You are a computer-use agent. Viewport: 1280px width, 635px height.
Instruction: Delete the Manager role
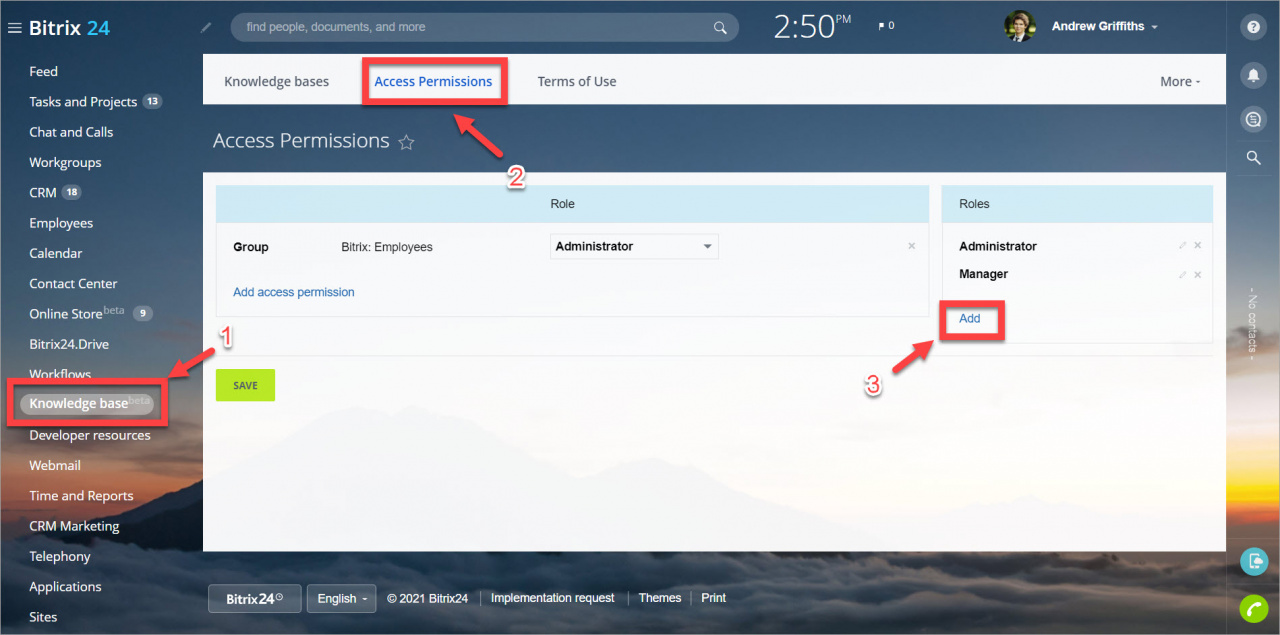[x=1198, y=275]
